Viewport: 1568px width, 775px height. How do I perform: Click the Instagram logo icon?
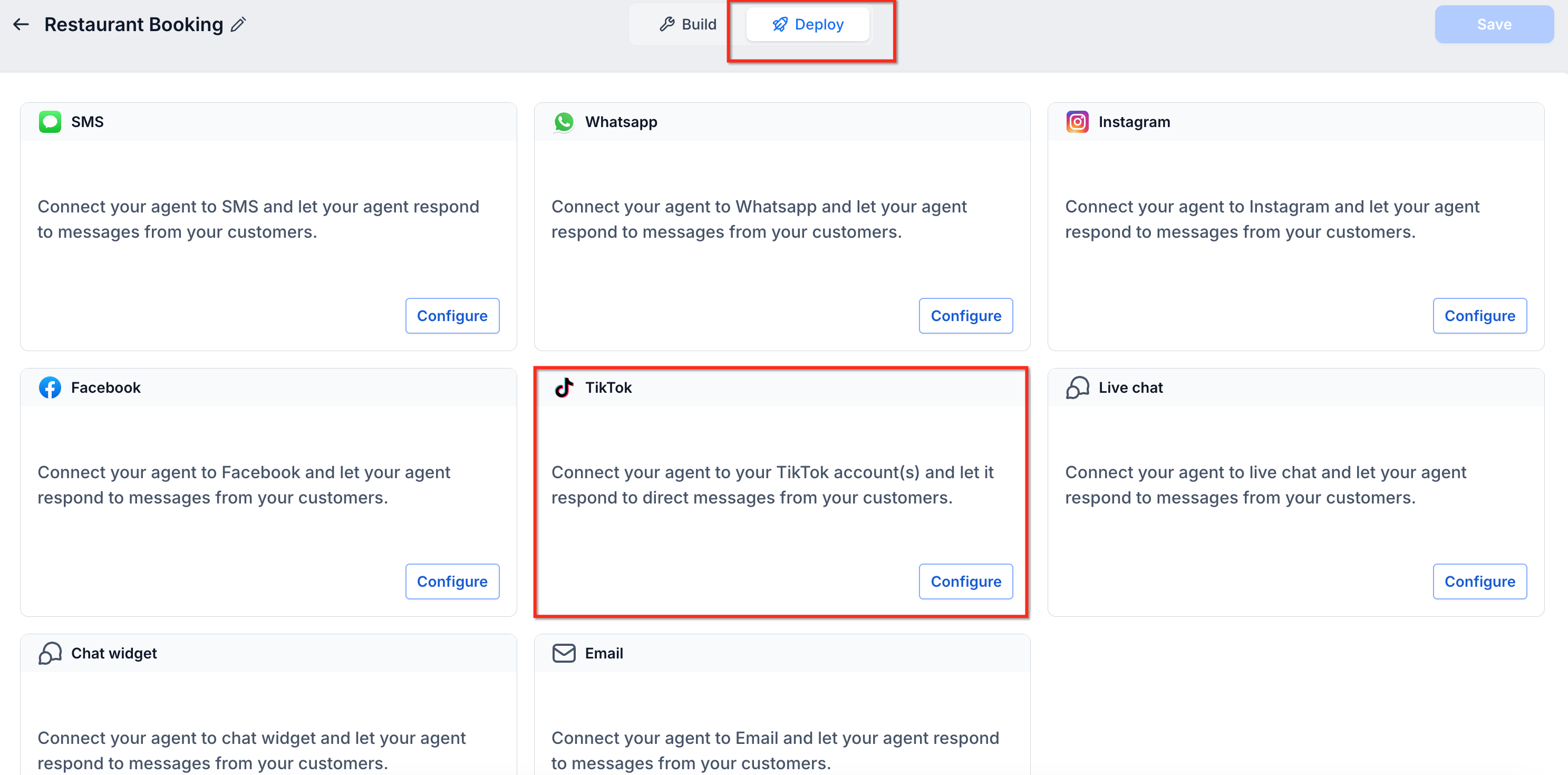coord(1077,122)
